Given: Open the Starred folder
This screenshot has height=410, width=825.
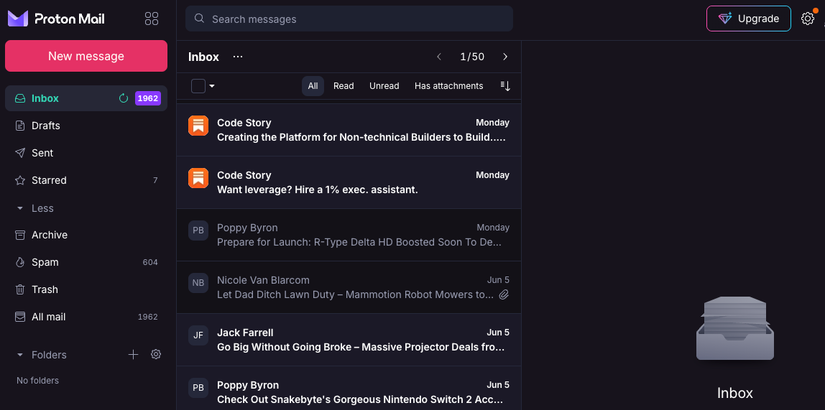Looking at the screenshot, I should pyautogui.click(x=49, y=180).
